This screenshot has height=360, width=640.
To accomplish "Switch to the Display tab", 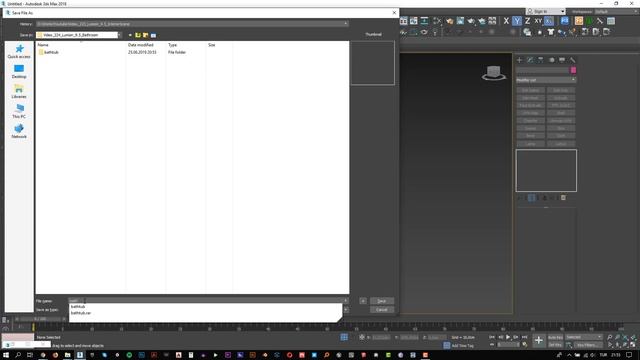I will tap(562, 60).
